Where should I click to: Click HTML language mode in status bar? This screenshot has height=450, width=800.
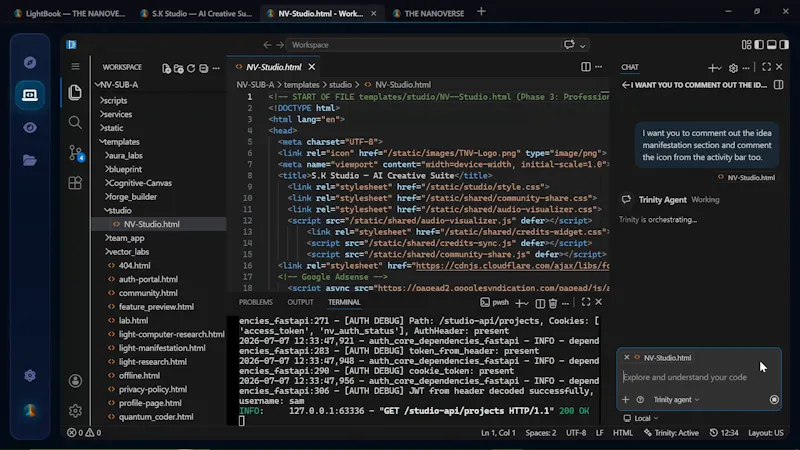coord(622,433)
